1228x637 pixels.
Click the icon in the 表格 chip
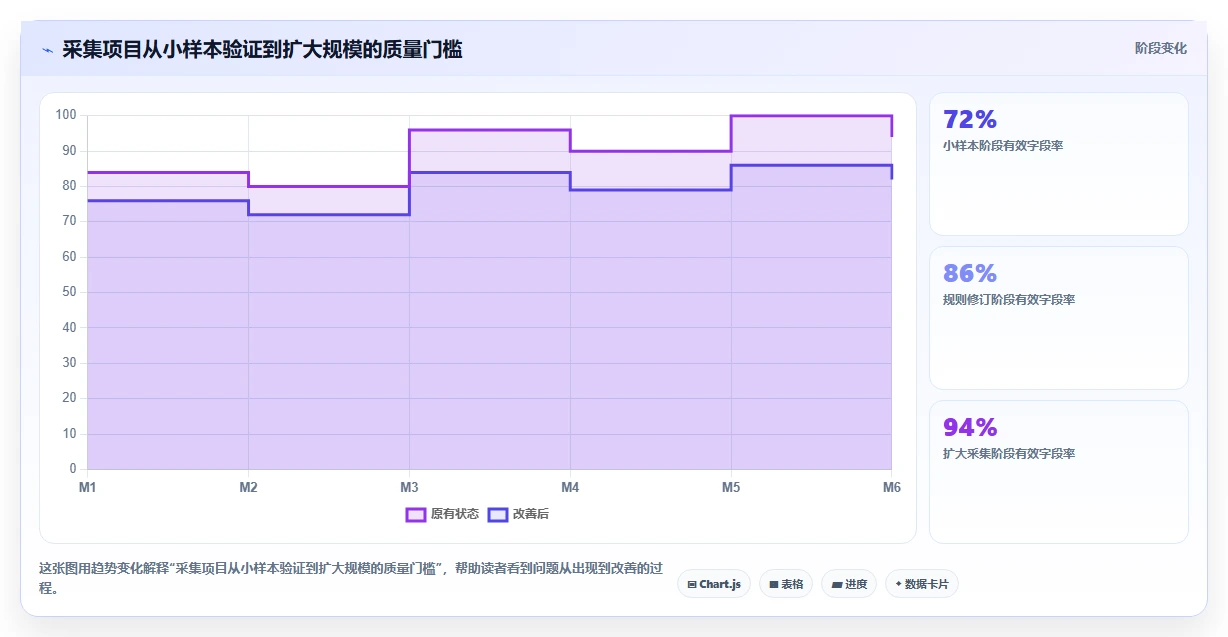tap(773, 584)
